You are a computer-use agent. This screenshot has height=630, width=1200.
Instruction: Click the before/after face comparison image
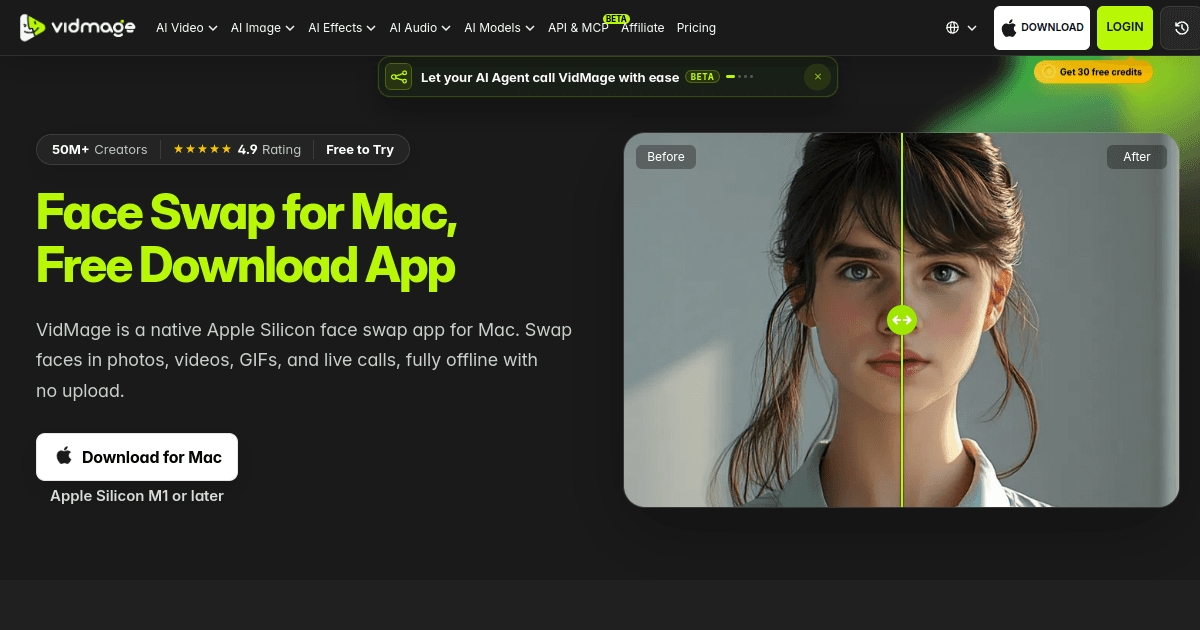(902, 320)
